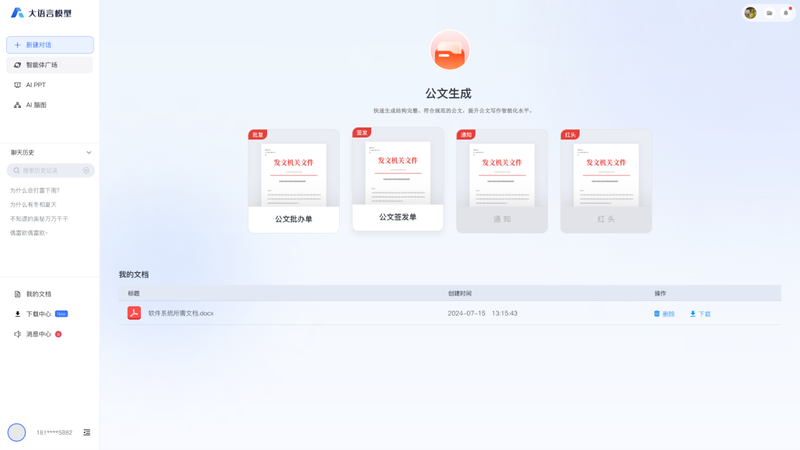Open notifications via the bell icon
800x450 pixels.
786,13
